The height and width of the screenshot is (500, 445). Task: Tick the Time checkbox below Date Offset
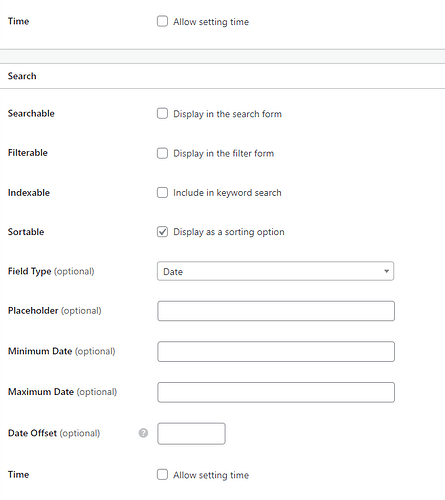162,474
